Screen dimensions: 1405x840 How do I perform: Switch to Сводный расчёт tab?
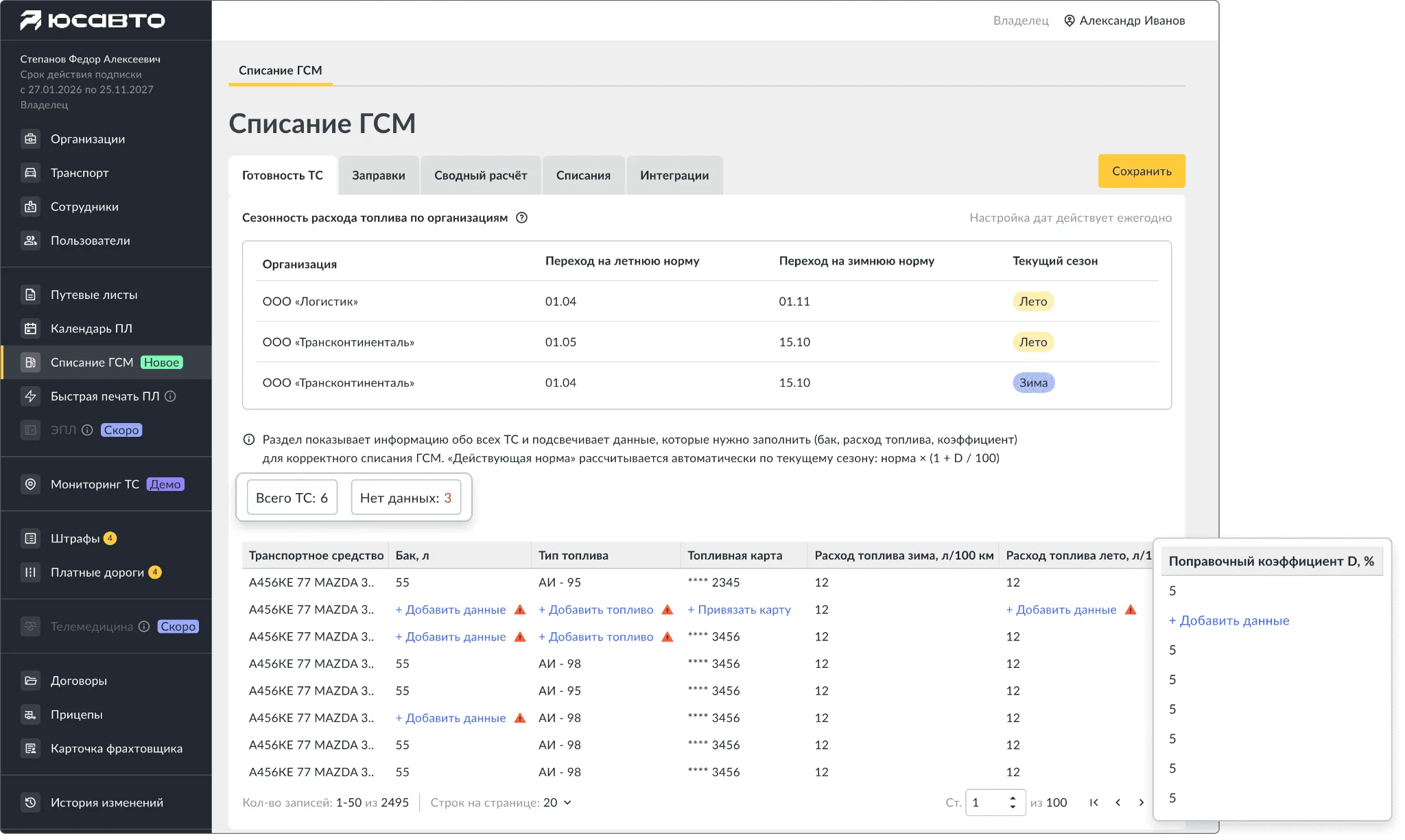tap(480, 176)
